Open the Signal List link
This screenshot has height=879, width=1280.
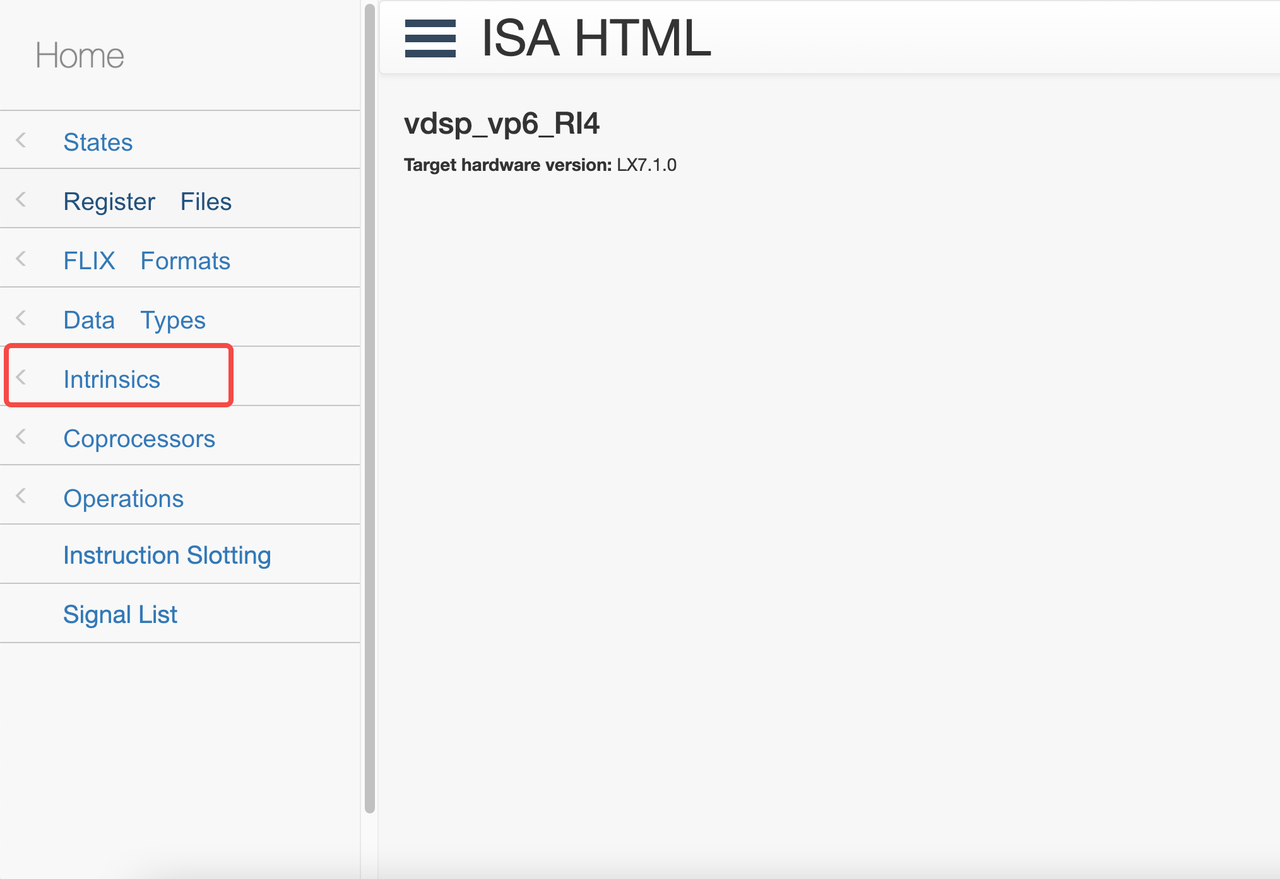[120, 615]
